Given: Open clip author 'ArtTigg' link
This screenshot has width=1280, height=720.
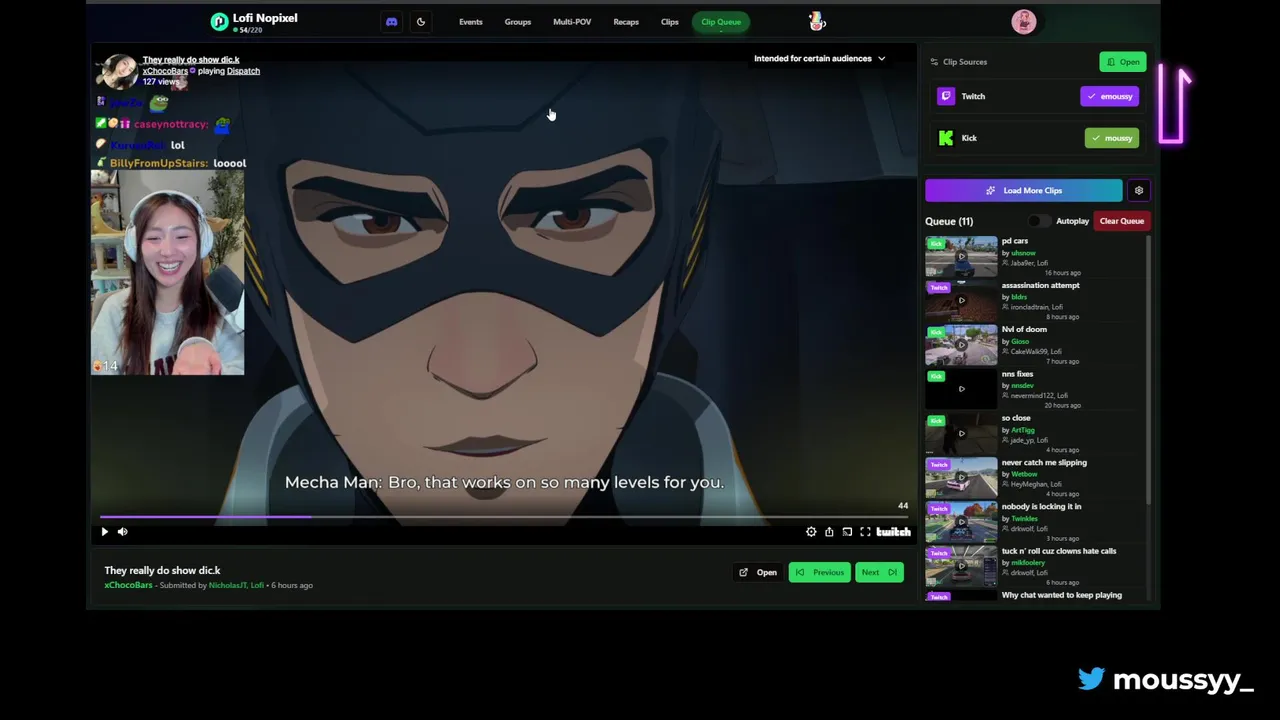Looking at the screenshot, I should (1023, 430).
